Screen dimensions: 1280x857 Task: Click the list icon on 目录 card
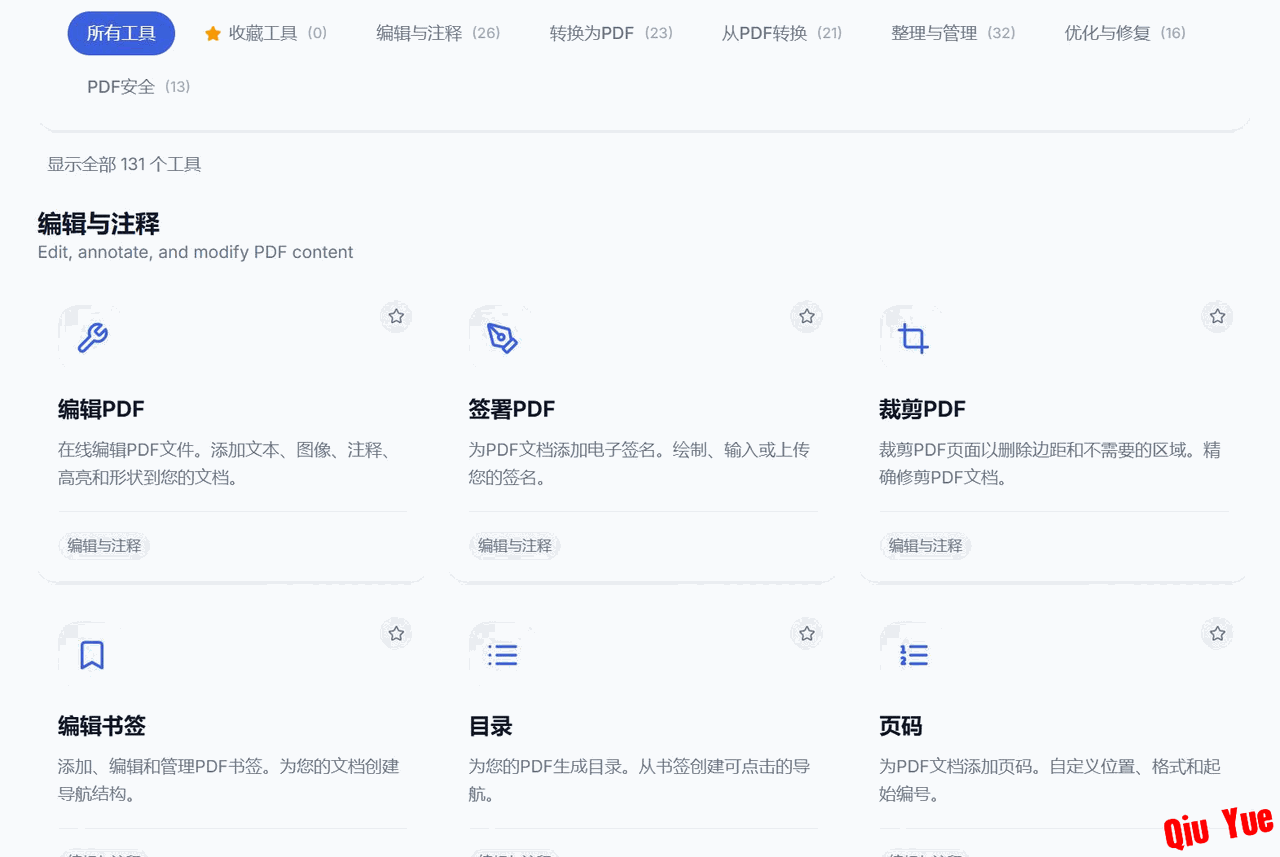tap(503, 655)
